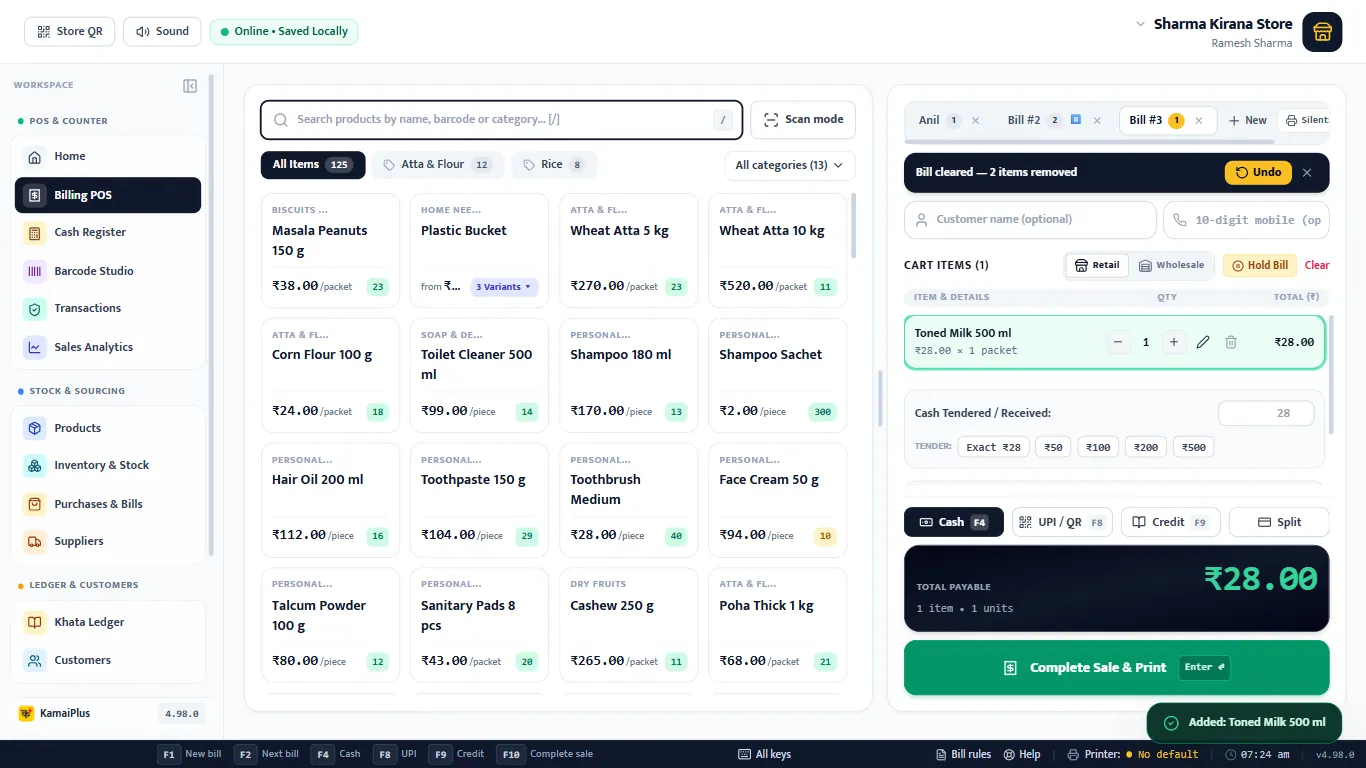Open the Customers list

pyautogui.click(x=108, y=660)
